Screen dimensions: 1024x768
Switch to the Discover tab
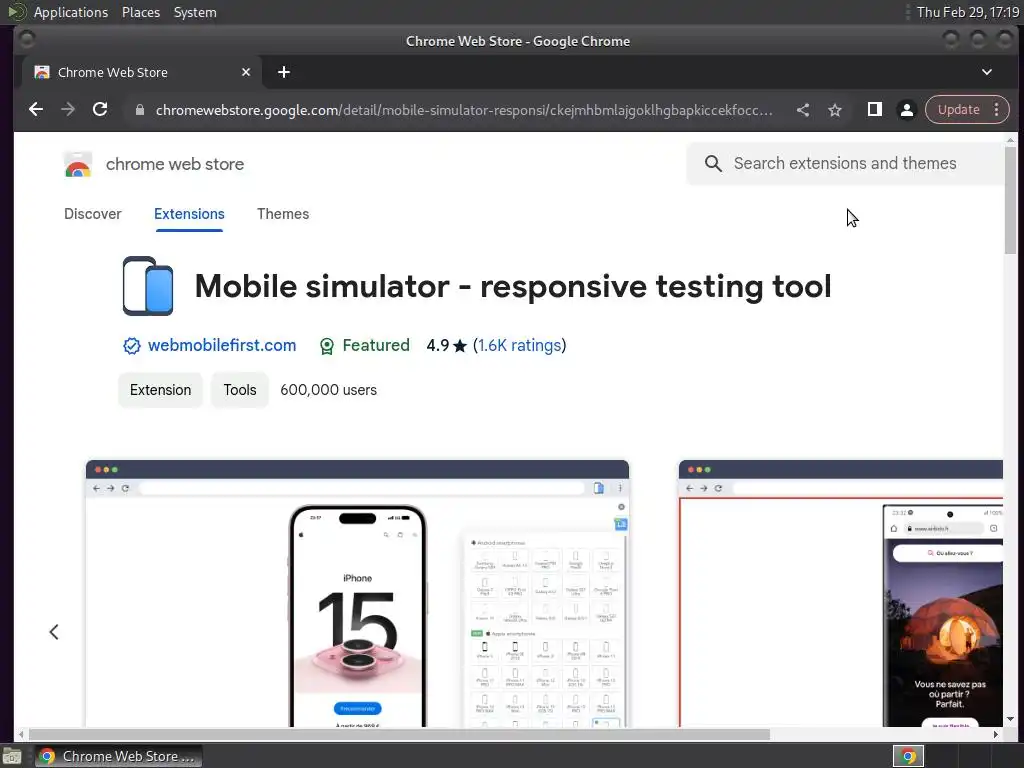click(93, 214)
